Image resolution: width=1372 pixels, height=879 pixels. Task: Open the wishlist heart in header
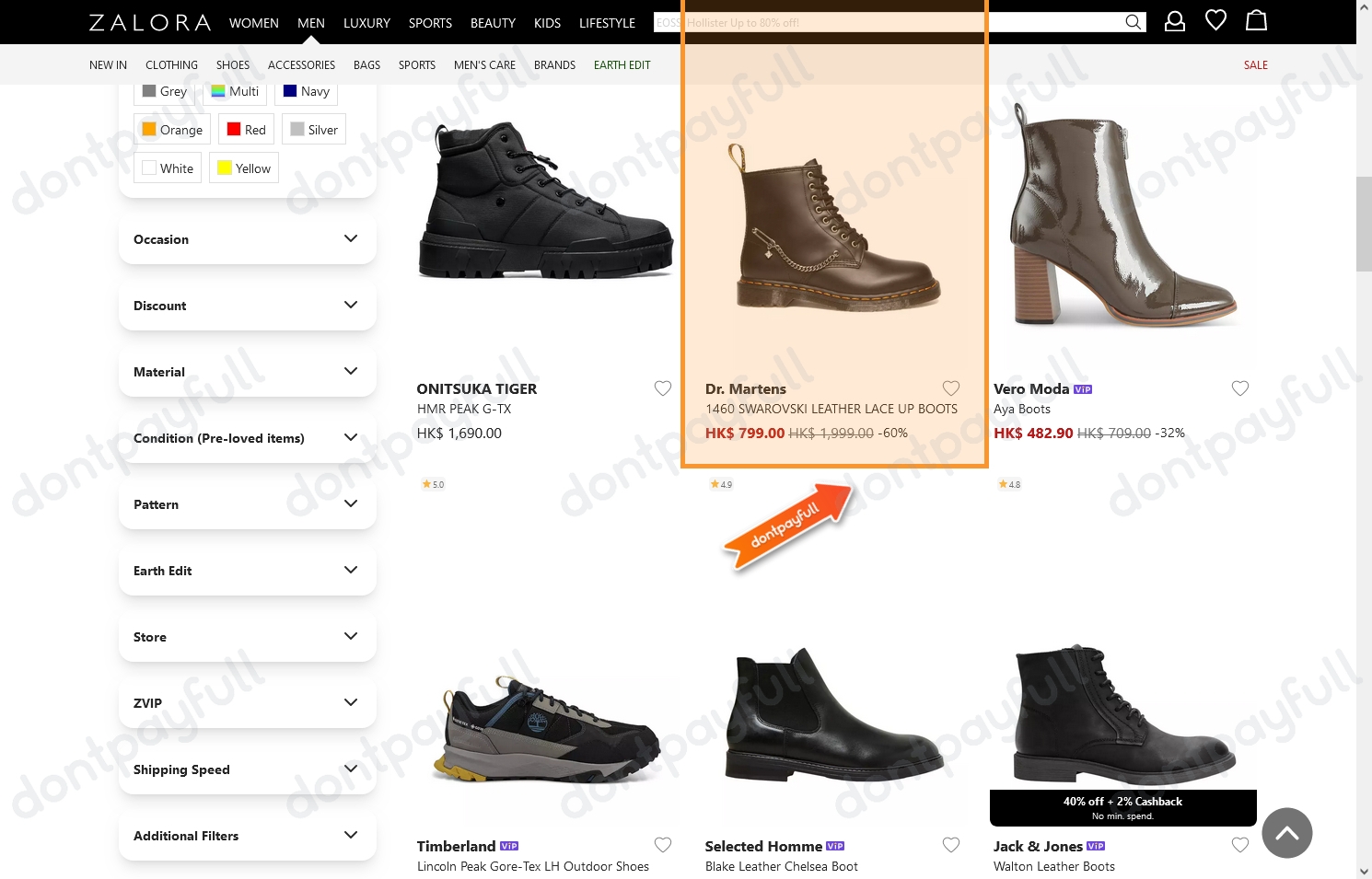(x=1215, y=20)
